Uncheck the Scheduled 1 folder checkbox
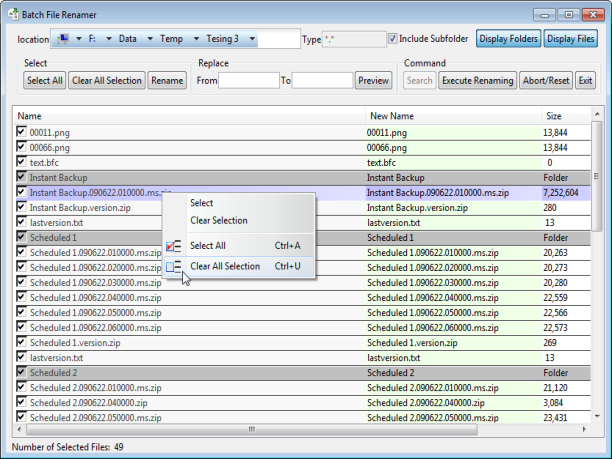The height and width of the screenshot is (459, 612). (22, 238)
